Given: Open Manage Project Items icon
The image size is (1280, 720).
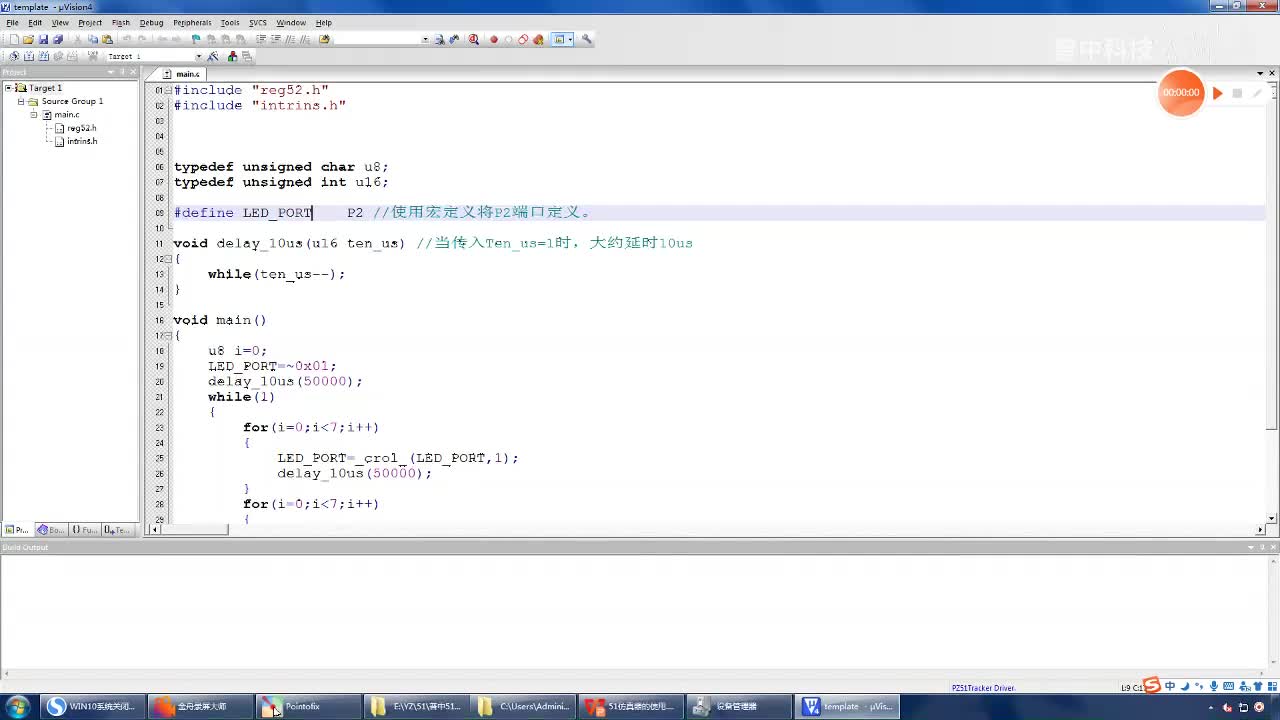Looking at the screenshot, I should click(x=233, y=56).
